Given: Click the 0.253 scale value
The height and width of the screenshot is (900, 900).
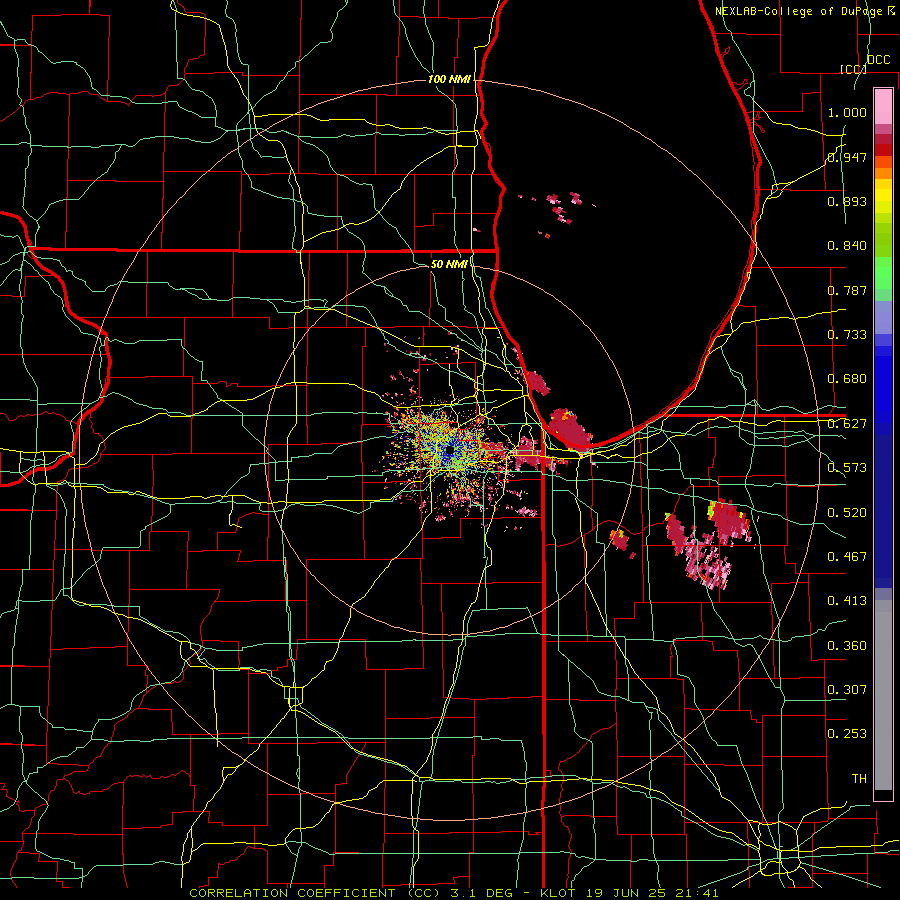Looking at the screenshot, I should [x=847, y=734].
